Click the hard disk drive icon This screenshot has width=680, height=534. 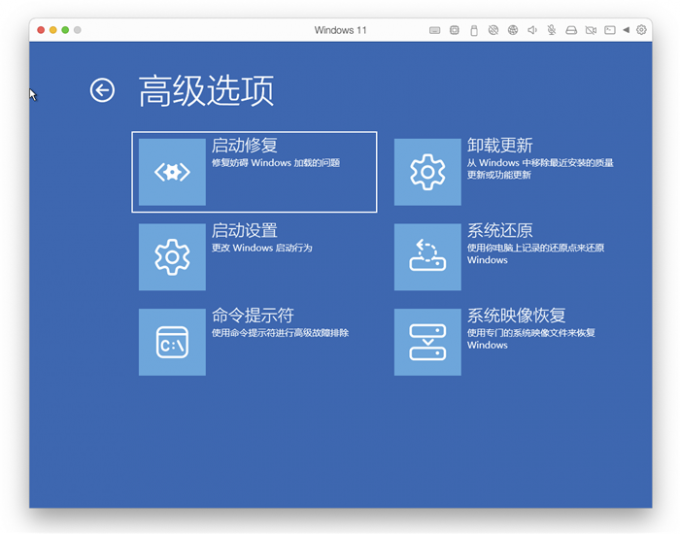pos(571,30)
